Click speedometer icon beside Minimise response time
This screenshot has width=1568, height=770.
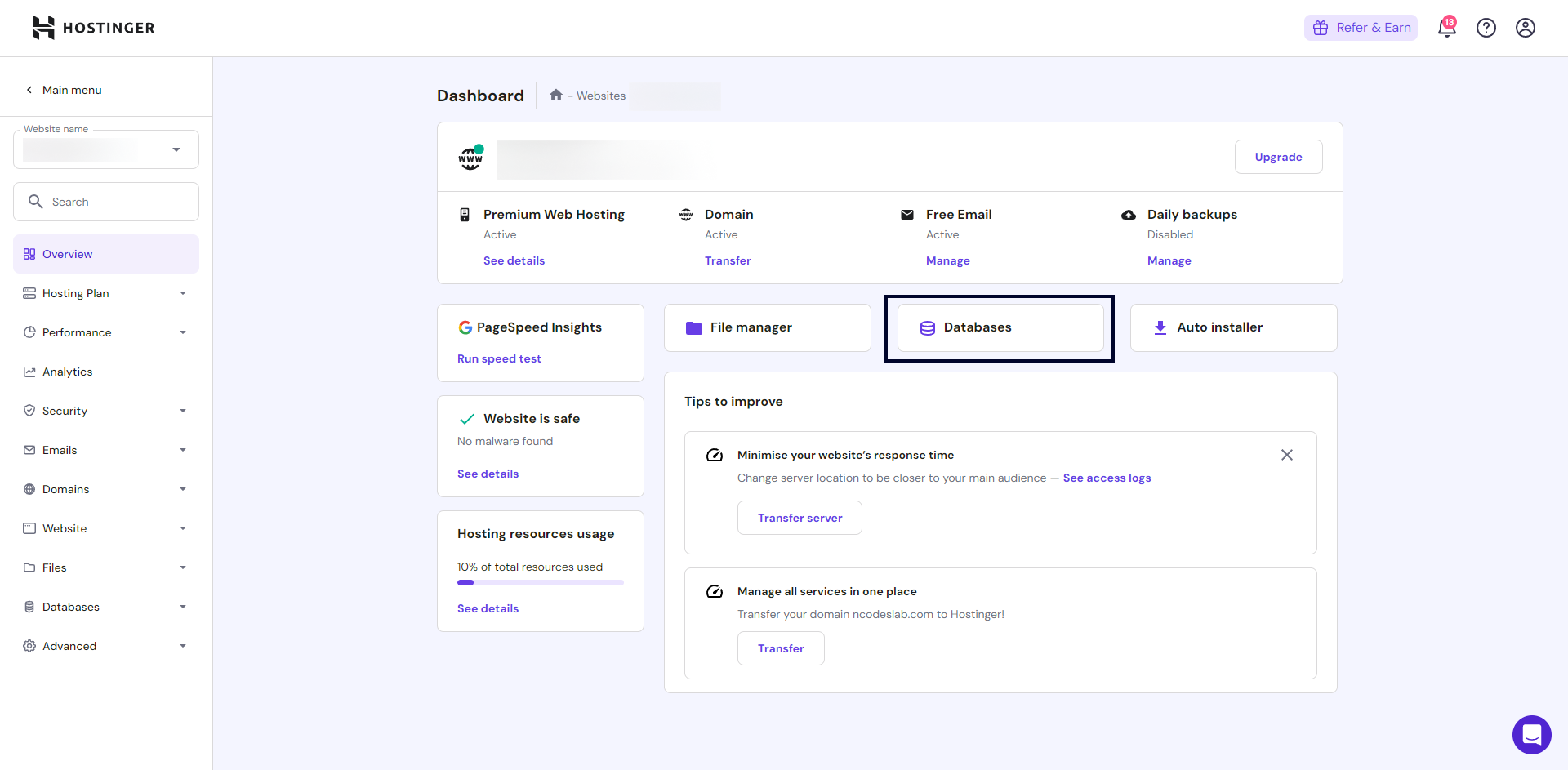(x=715, y=456)
